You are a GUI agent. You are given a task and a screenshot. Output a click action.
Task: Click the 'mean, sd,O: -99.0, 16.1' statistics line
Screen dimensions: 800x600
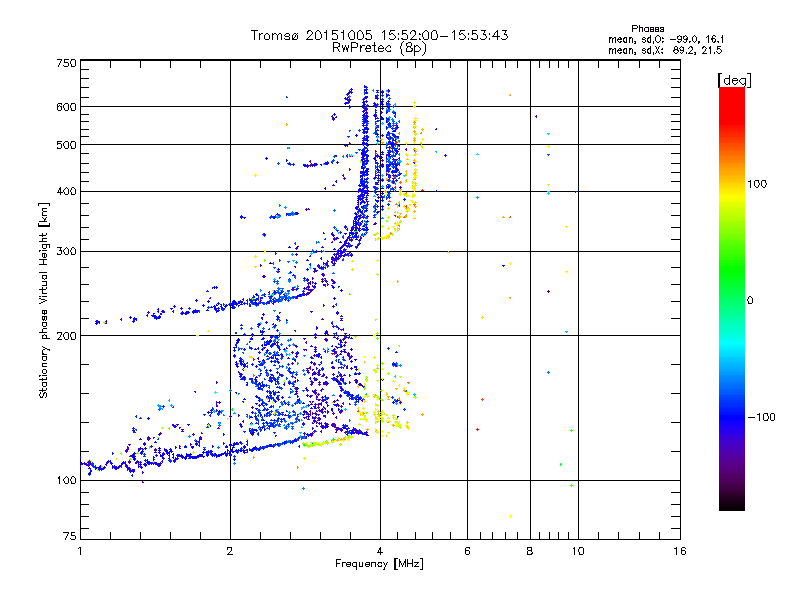pyautogui.click(x=666, y=39)
